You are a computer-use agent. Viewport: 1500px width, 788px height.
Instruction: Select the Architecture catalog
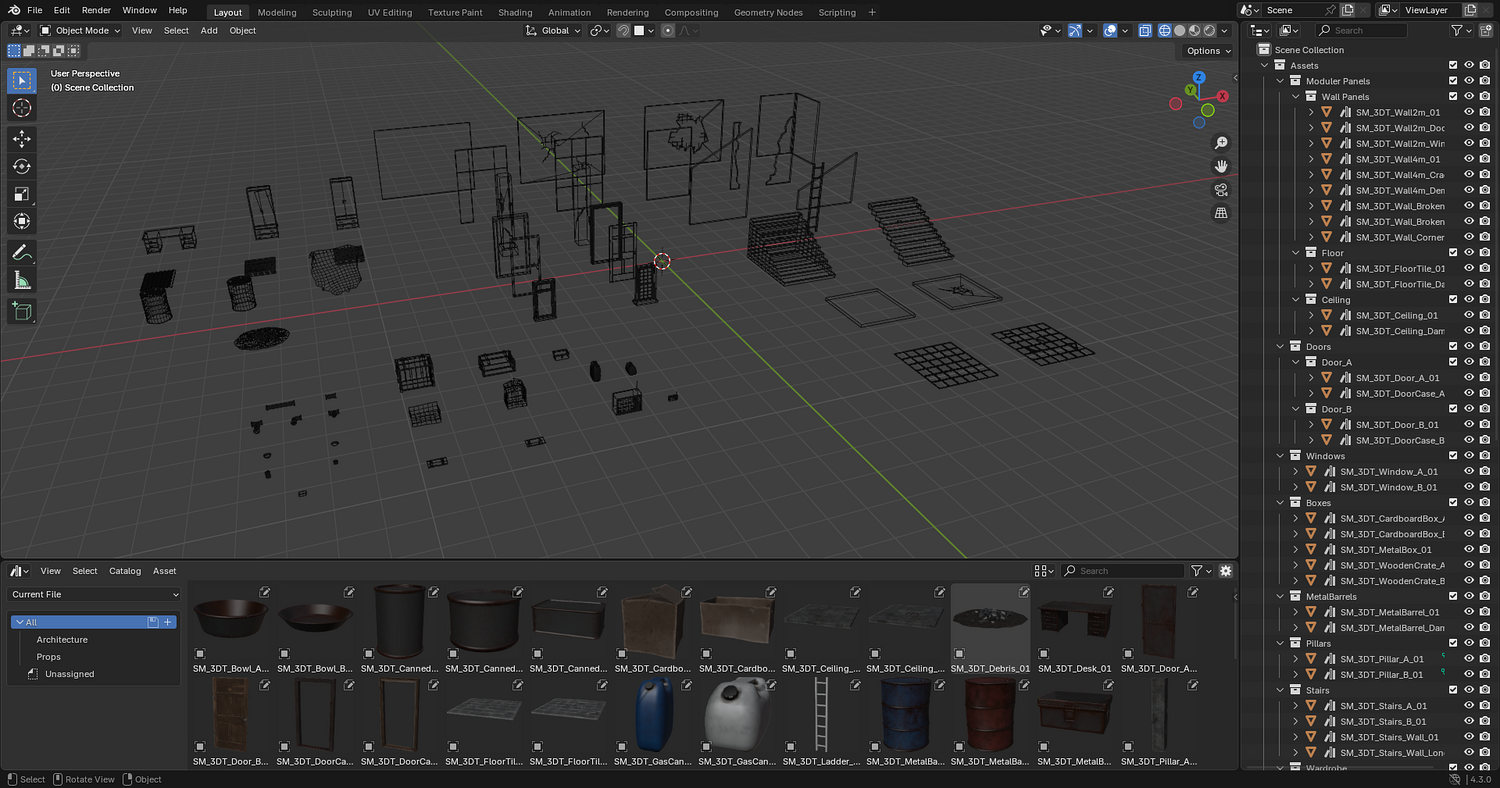click(x=62, y=639)
